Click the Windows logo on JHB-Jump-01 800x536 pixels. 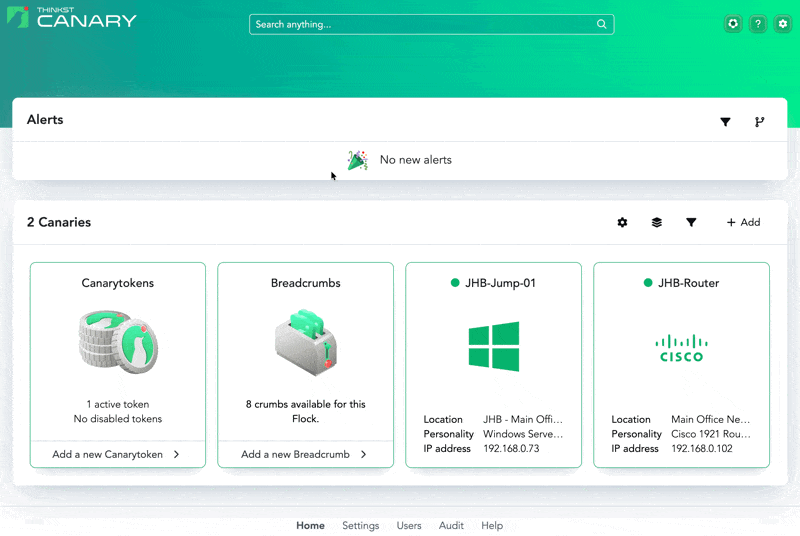click(493, 346)
